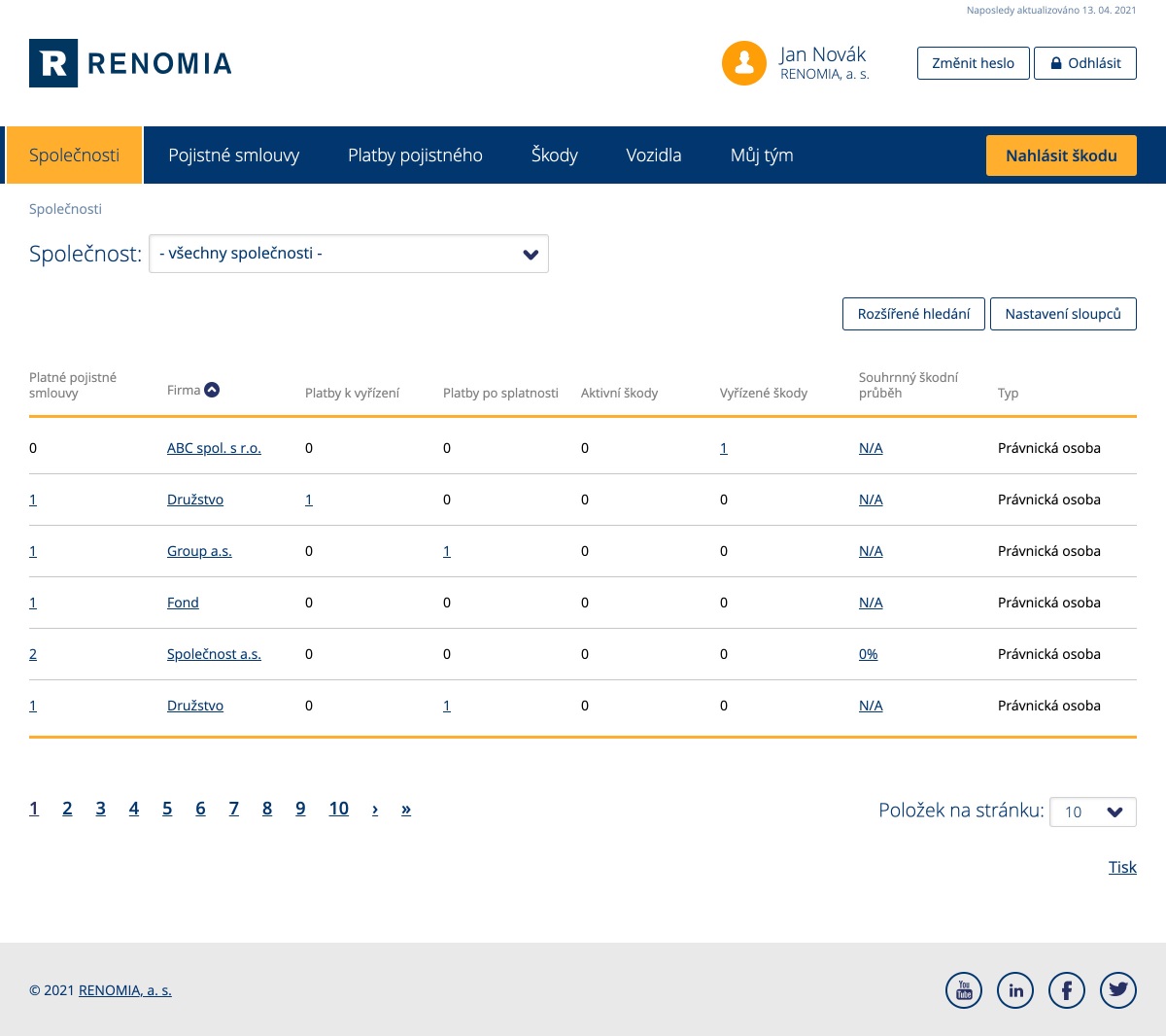Go to page 5
The height and width of the screenshot is (1036, 1166).
pyautogui.click(x=167, y=809)
